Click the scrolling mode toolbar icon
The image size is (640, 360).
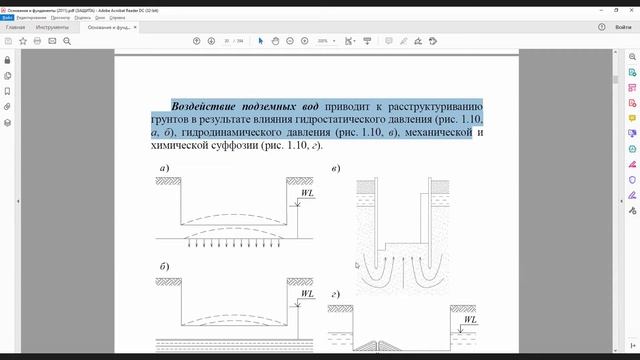[367, 41]
